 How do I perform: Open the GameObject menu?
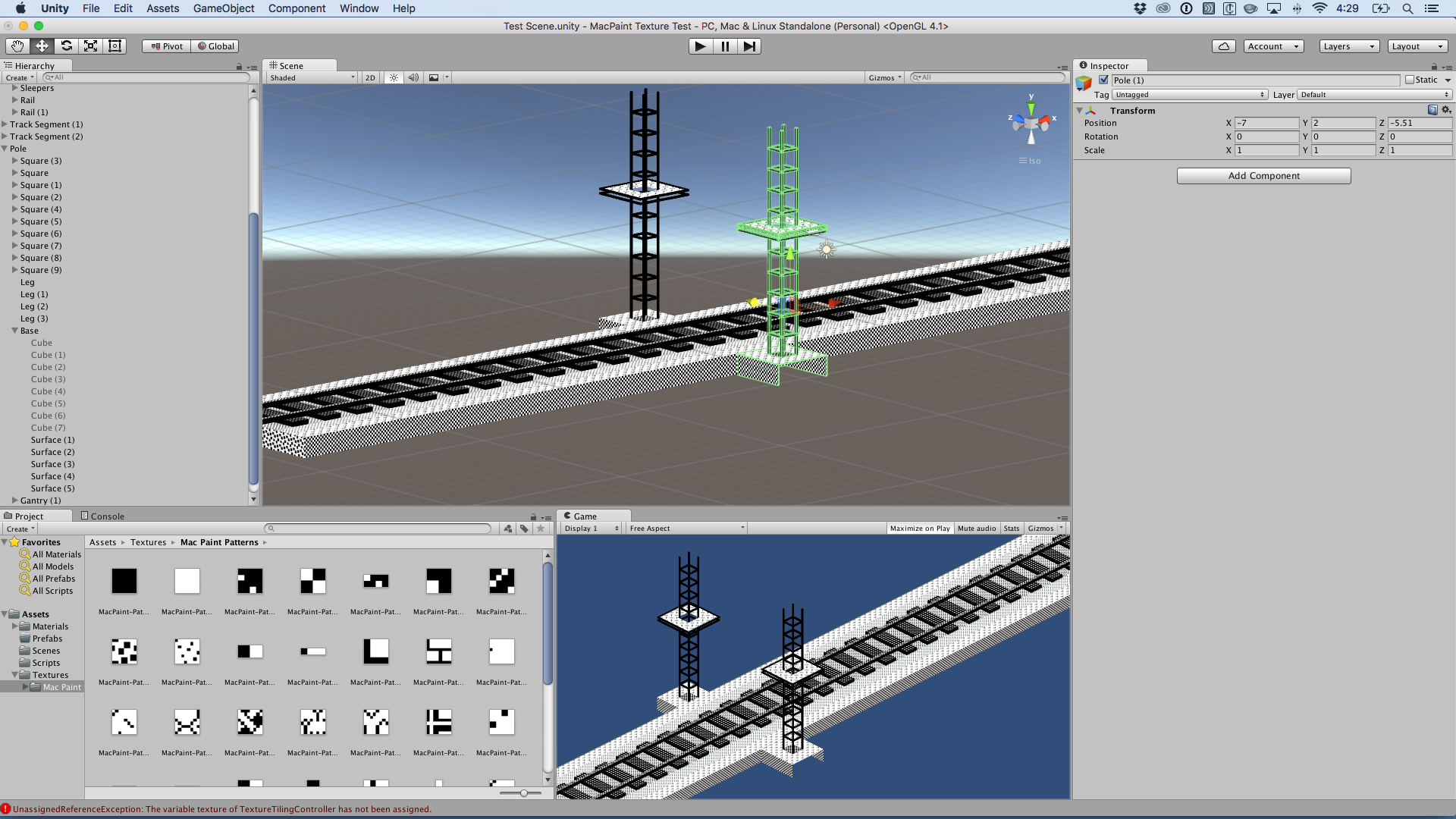click(223, 8)
